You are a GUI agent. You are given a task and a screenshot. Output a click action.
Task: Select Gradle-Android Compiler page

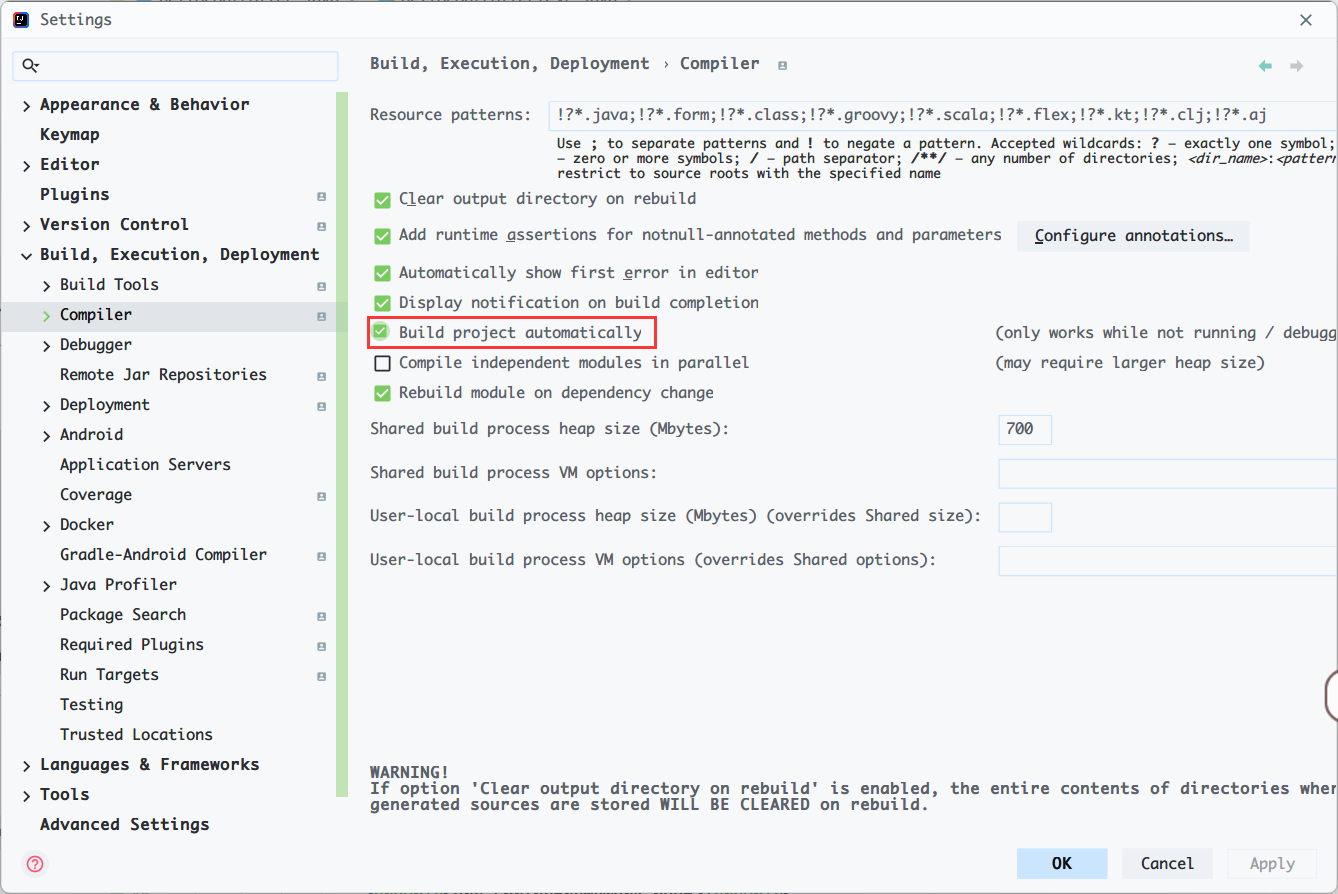pyautogui.click(x=163, y=554)
